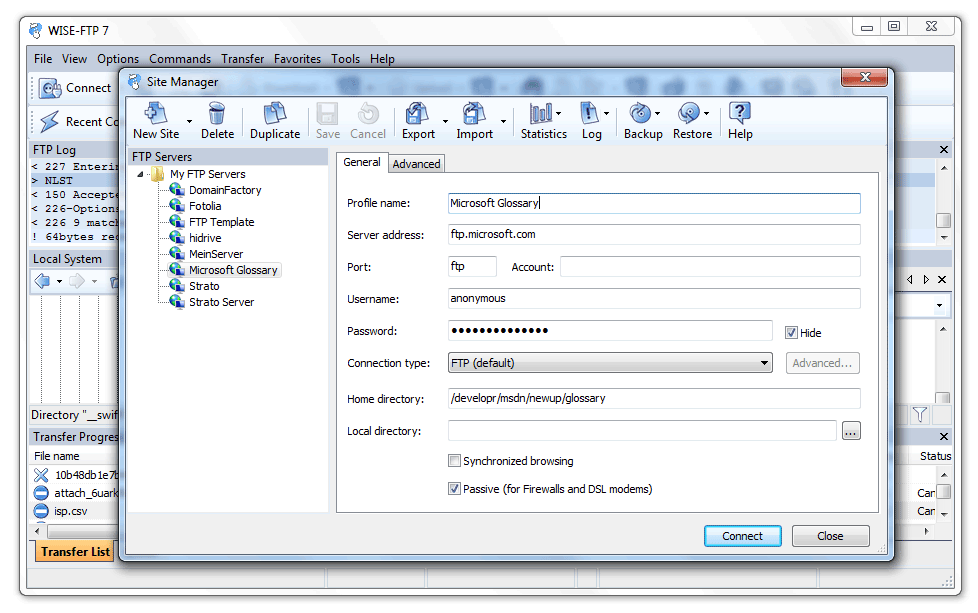Select Strato Server in the tree

tap(221, 302)
